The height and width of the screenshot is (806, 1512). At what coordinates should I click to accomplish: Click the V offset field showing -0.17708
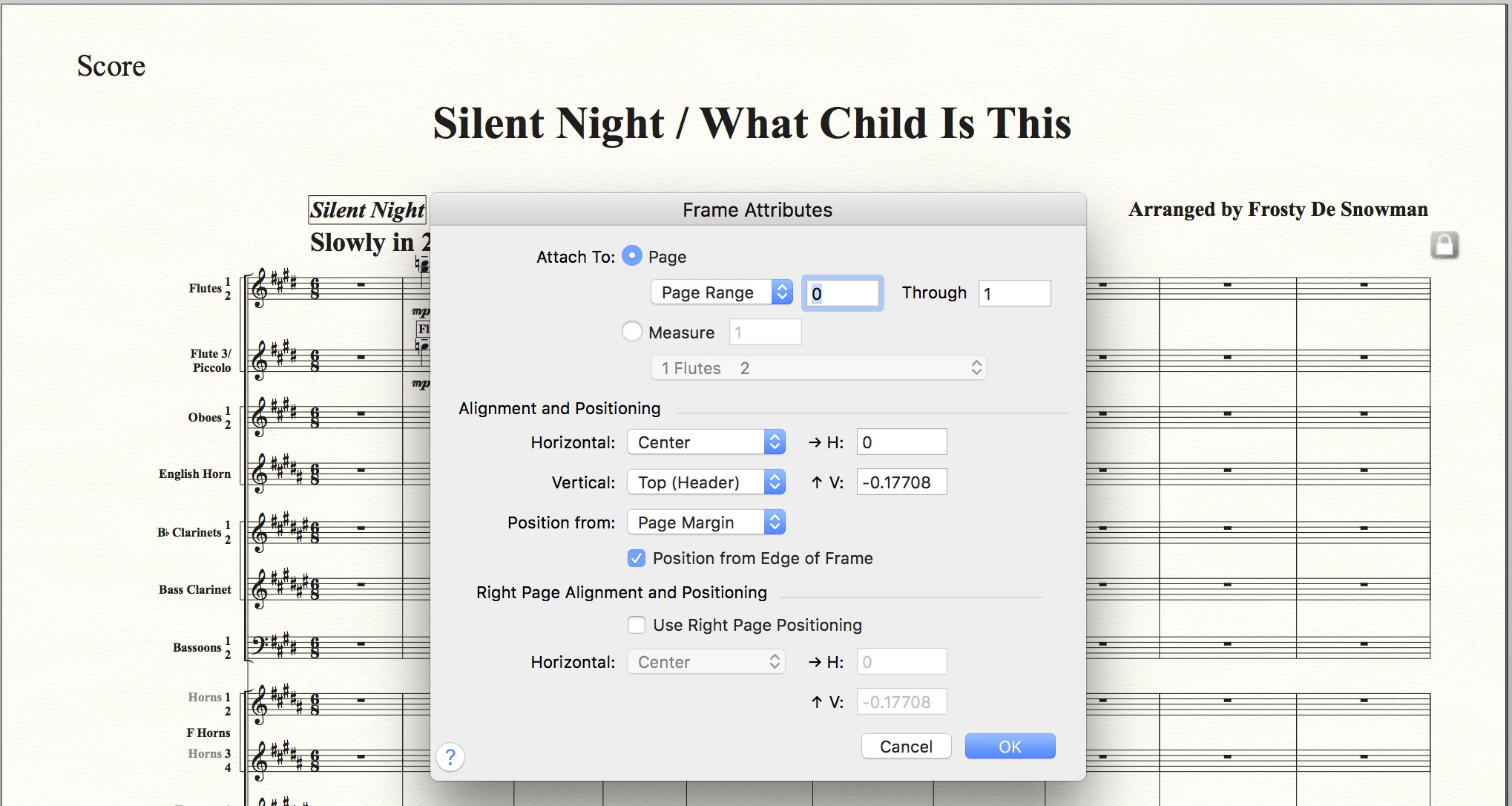[x=901, y=482]
